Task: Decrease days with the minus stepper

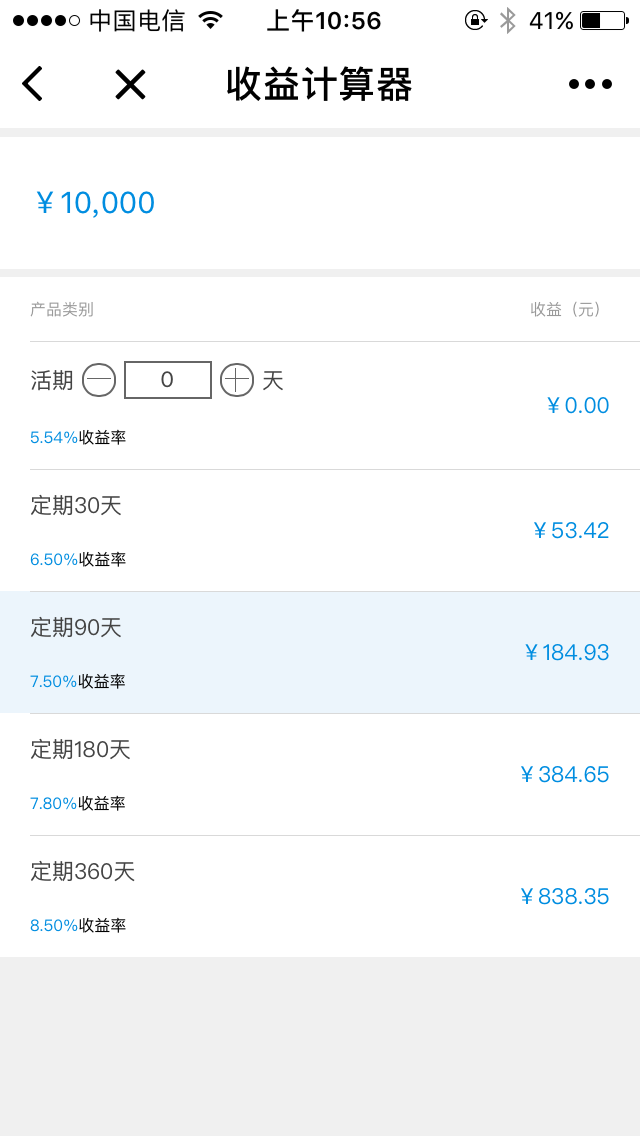Action: click(x=99, y=380)
